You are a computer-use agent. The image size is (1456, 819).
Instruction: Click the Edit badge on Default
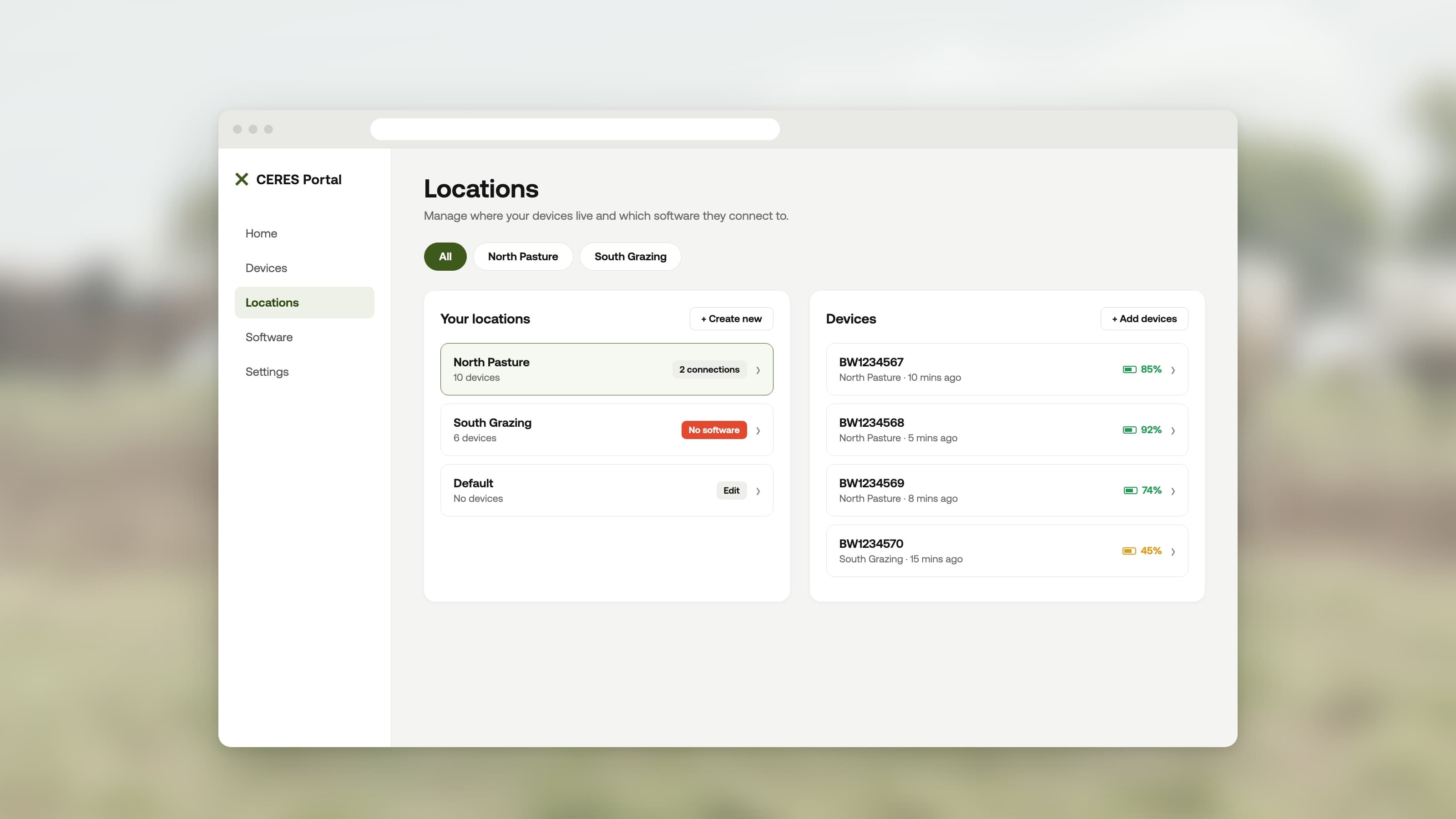click(x=731, y=490)
